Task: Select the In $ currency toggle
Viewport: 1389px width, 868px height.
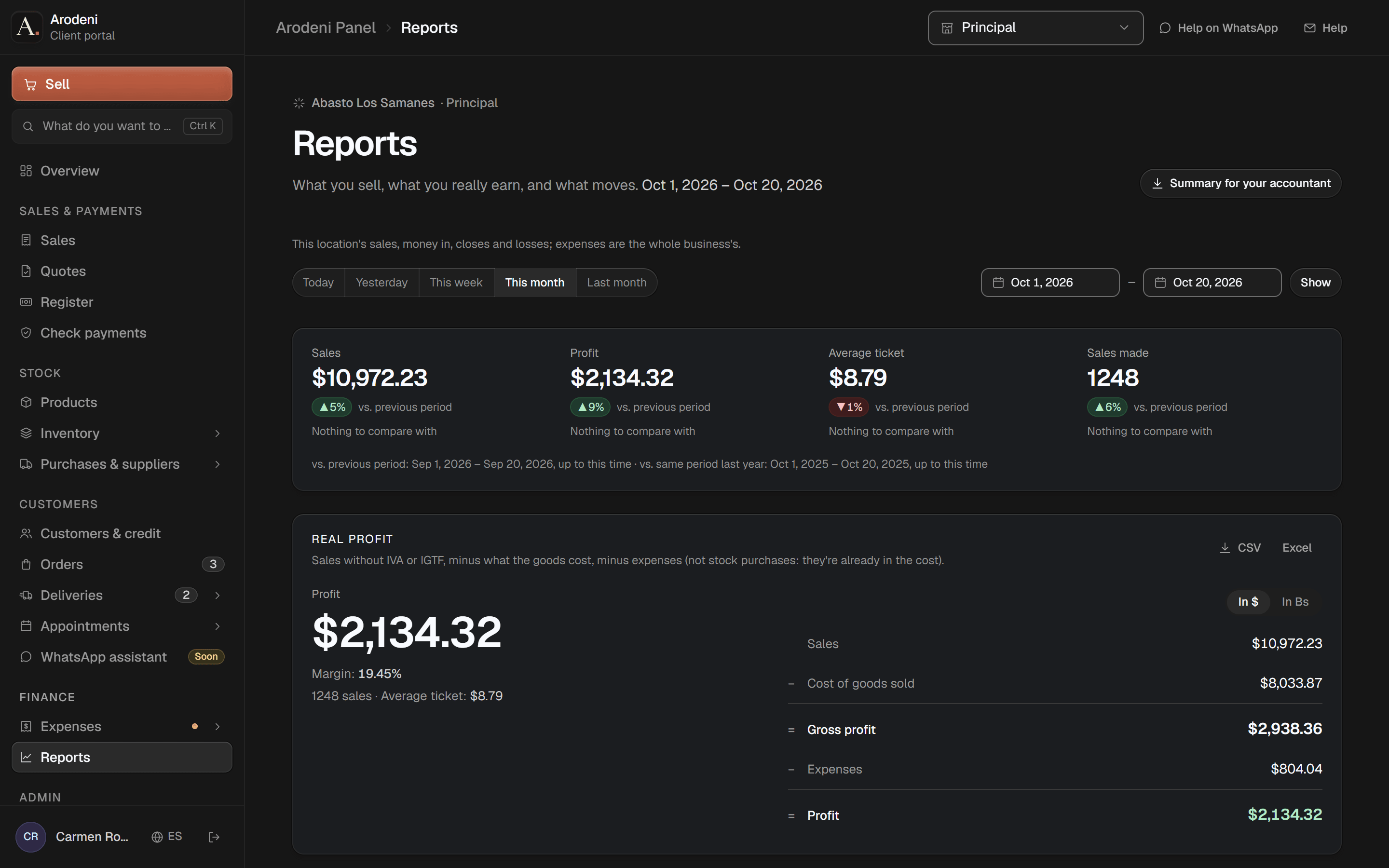Action: pos(1248,602)
